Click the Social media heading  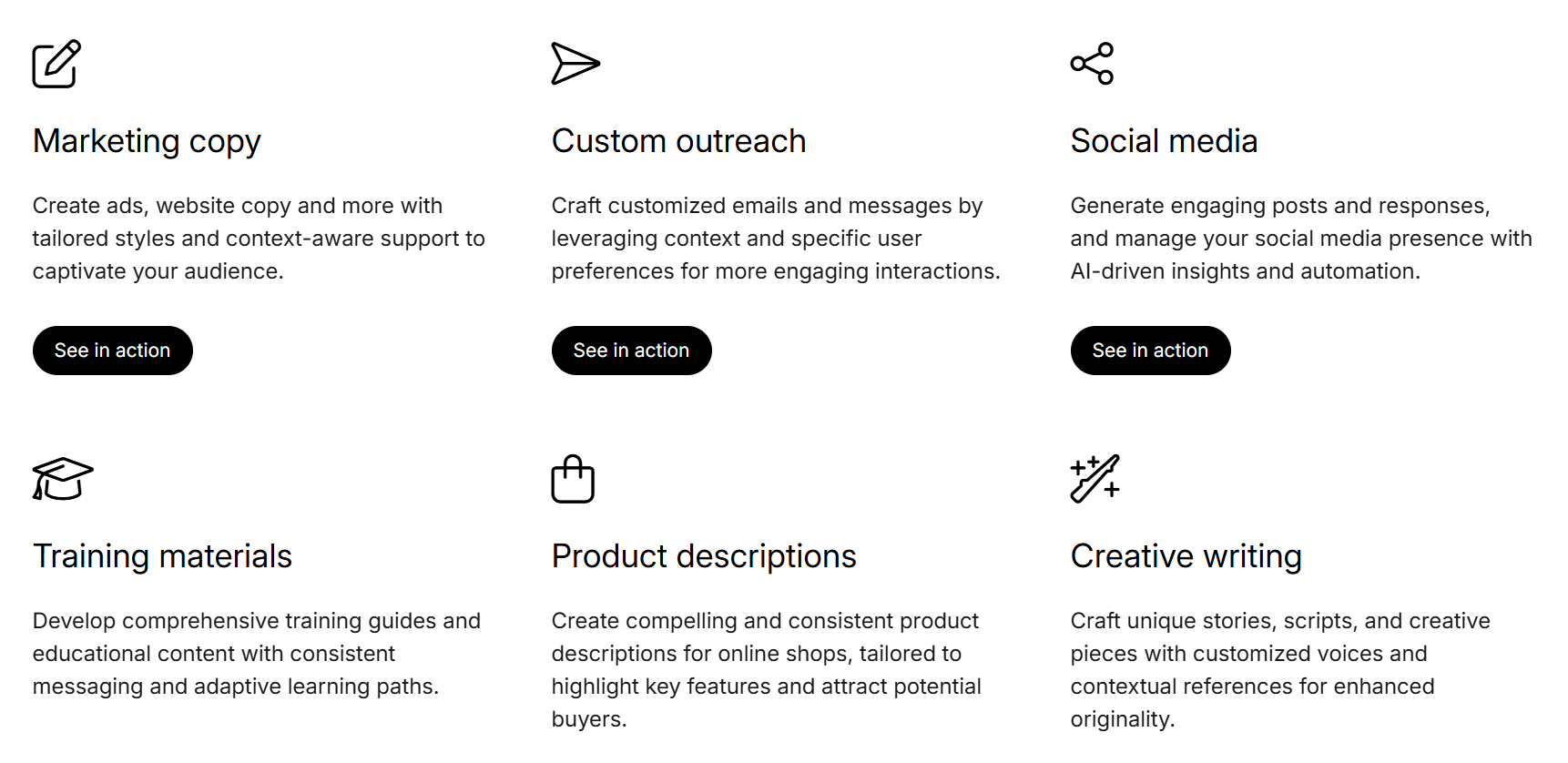pos(1164,141)
